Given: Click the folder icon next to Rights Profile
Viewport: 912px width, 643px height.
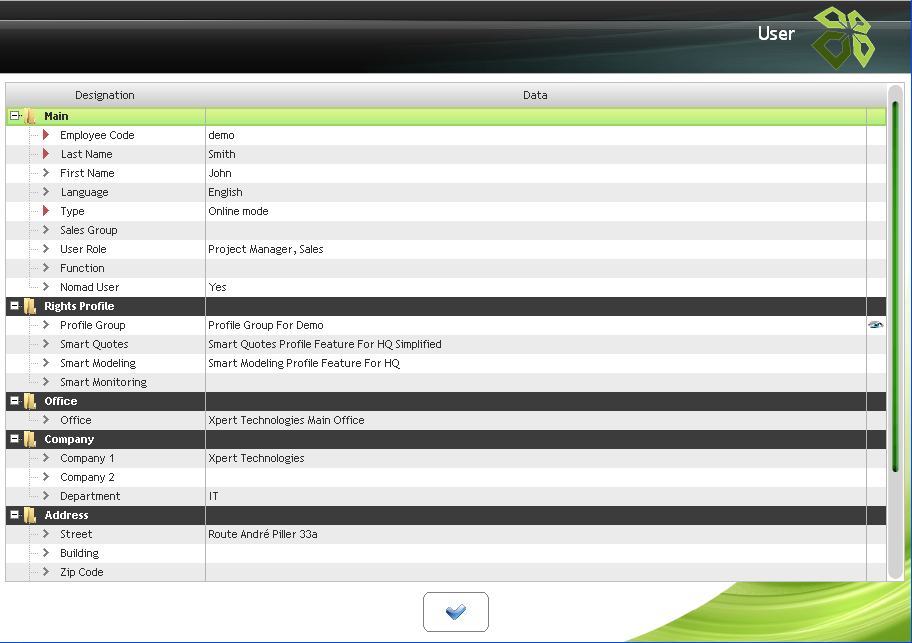Looking at the screenshot, I should pyautogui.click(x=30, y=306).
